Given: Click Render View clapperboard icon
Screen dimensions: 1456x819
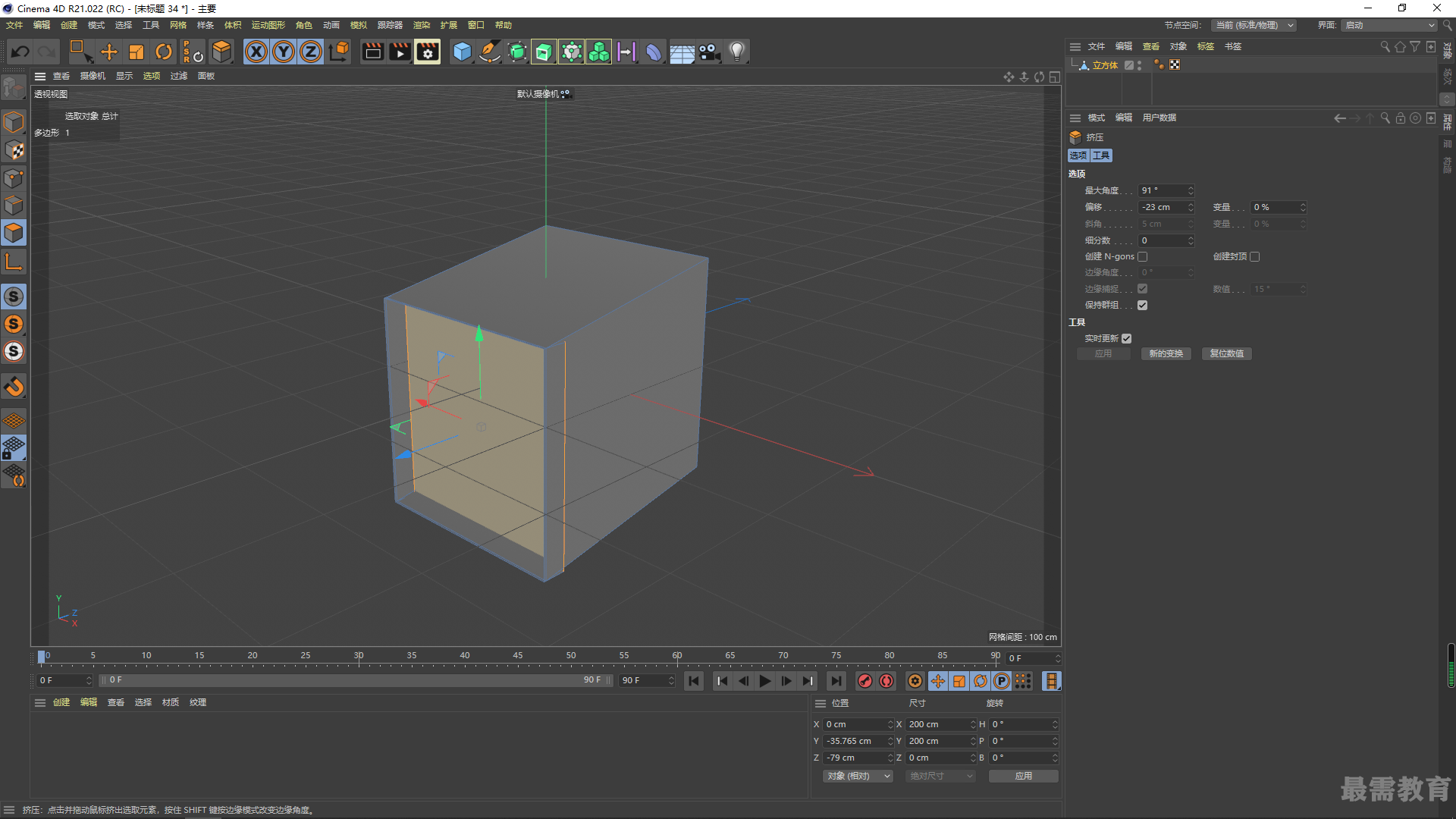Looking at the screenshot, I should (372, 52).
